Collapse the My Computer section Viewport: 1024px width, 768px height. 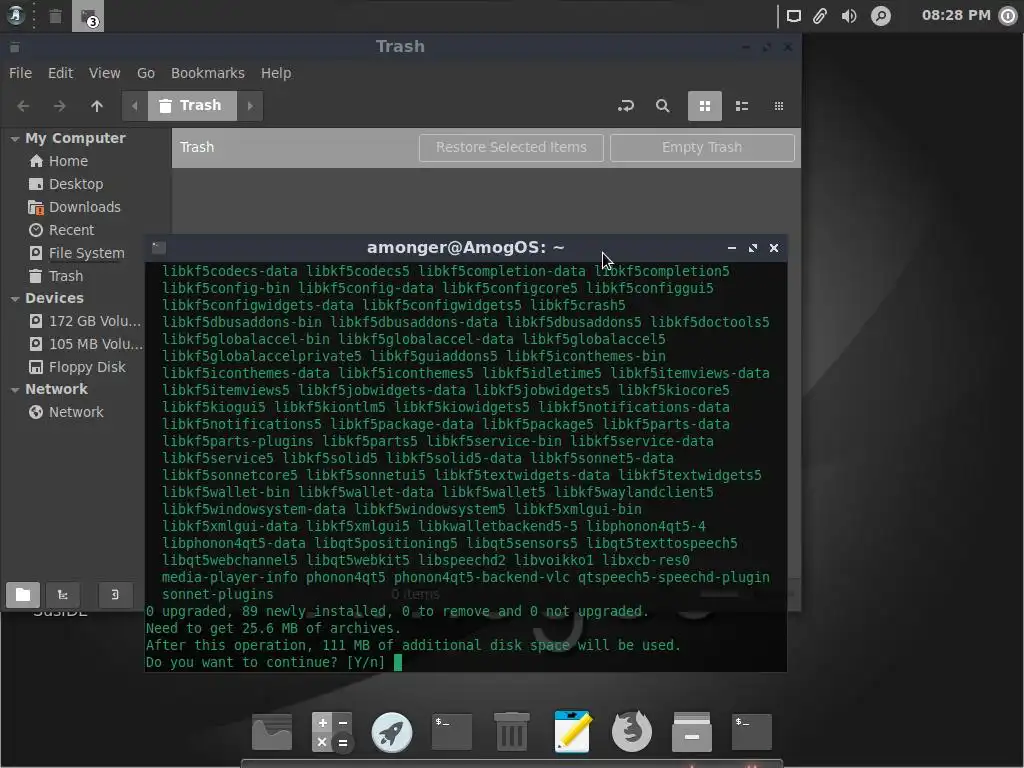tap(14, 138)
